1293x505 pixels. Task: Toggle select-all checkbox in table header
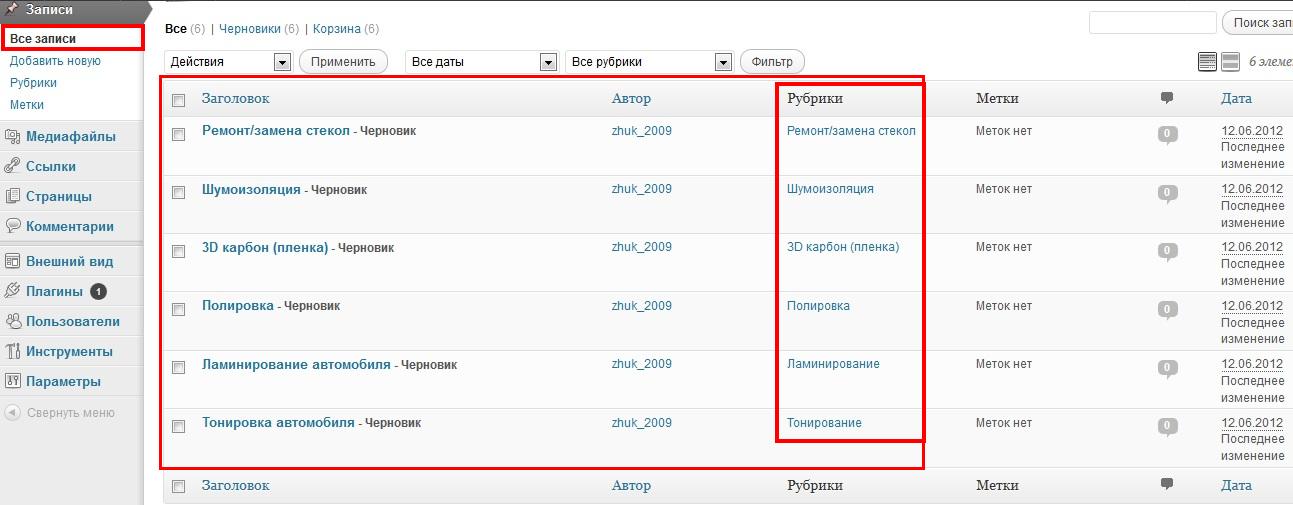click(179, 100)
